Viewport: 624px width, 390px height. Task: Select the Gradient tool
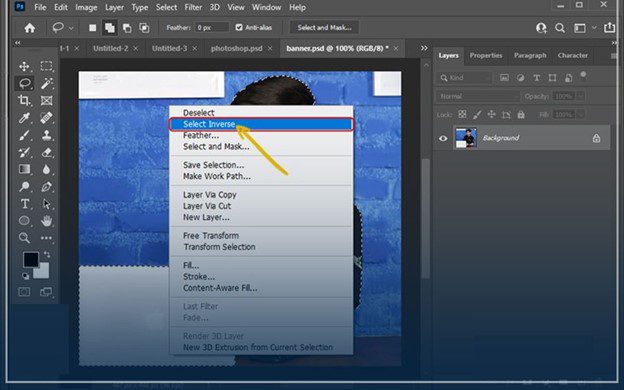pos(24,170)
